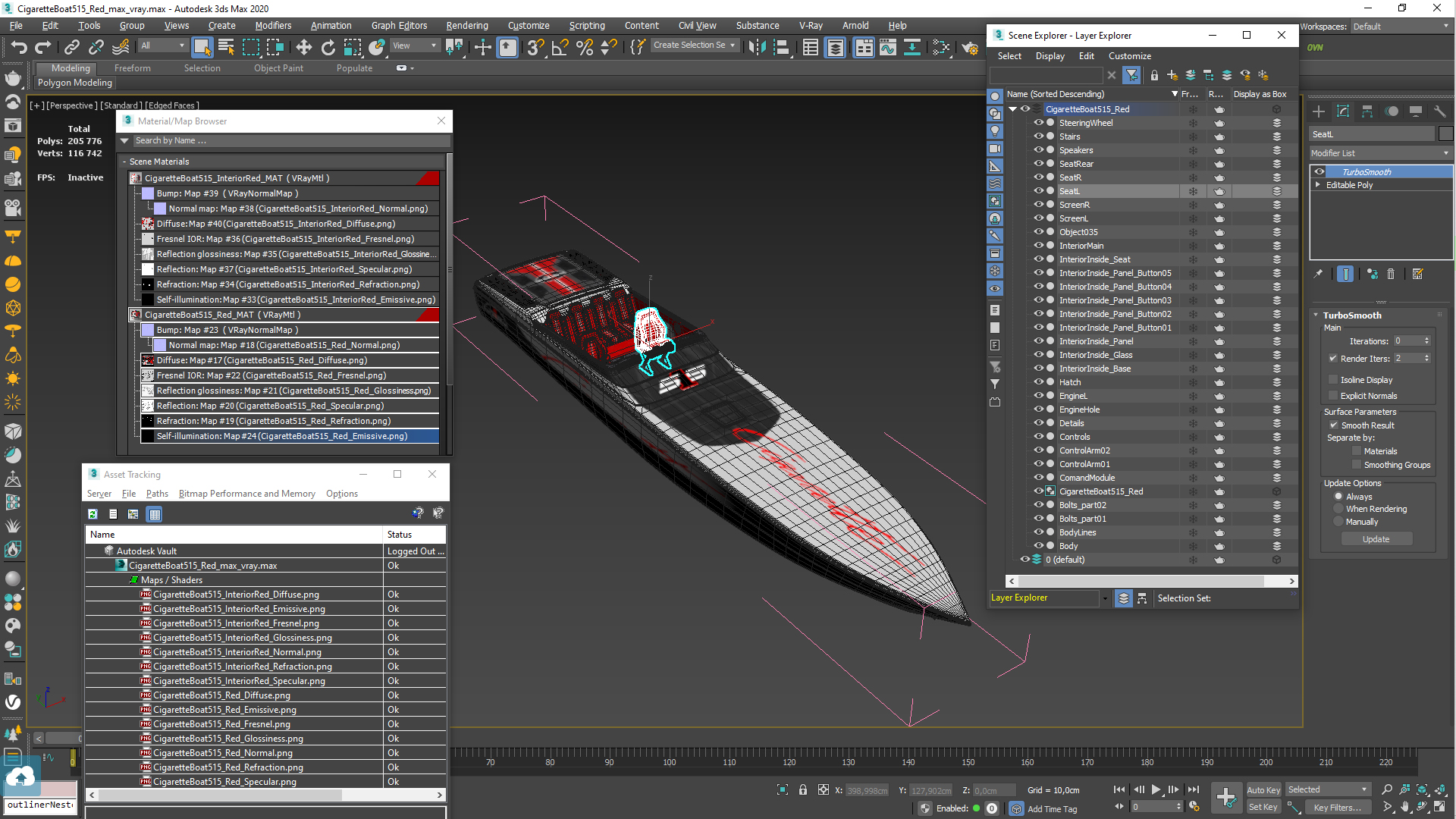Open the Utilities wrench tab in command panel
The height and width of the screenshot is (819, 1456).
(1439, 111)
